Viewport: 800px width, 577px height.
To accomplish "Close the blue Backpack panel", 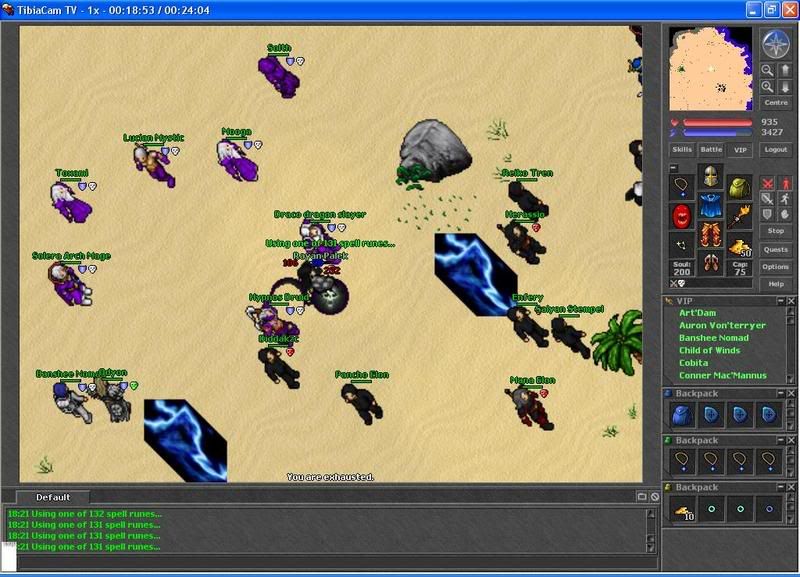I will coord(791,393).
